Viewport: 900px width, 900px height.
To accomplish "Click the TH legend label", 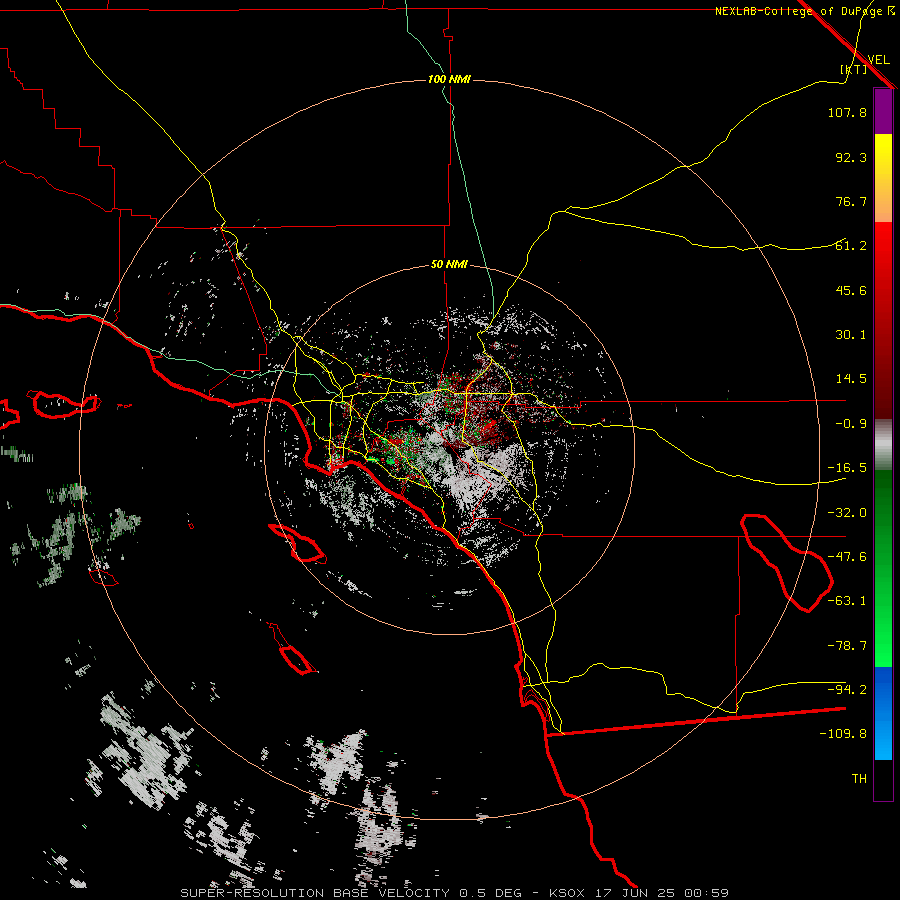I will pos(859,779).
